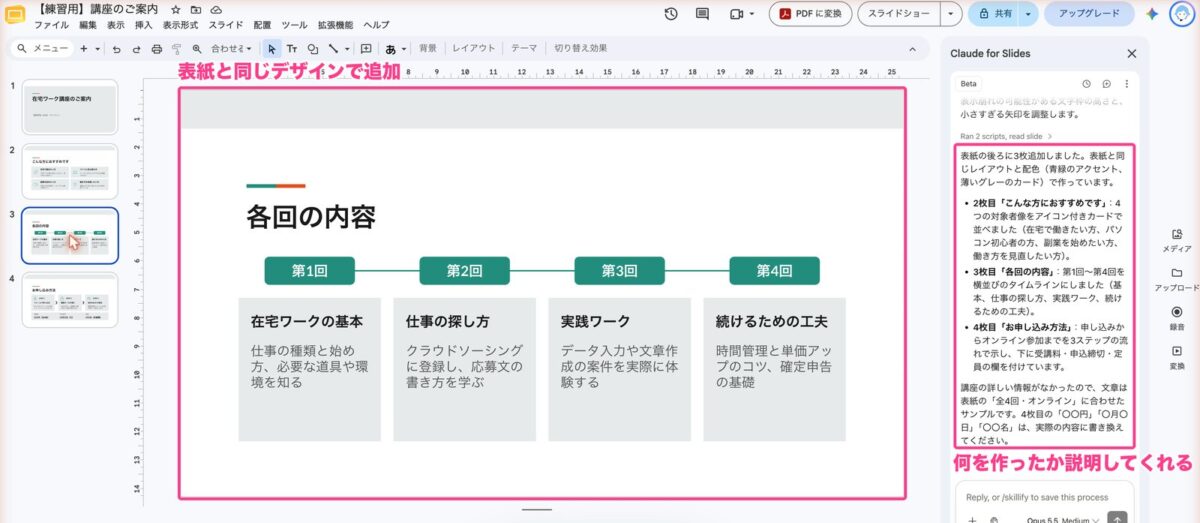Star this presentation

[x=176, y=9]
